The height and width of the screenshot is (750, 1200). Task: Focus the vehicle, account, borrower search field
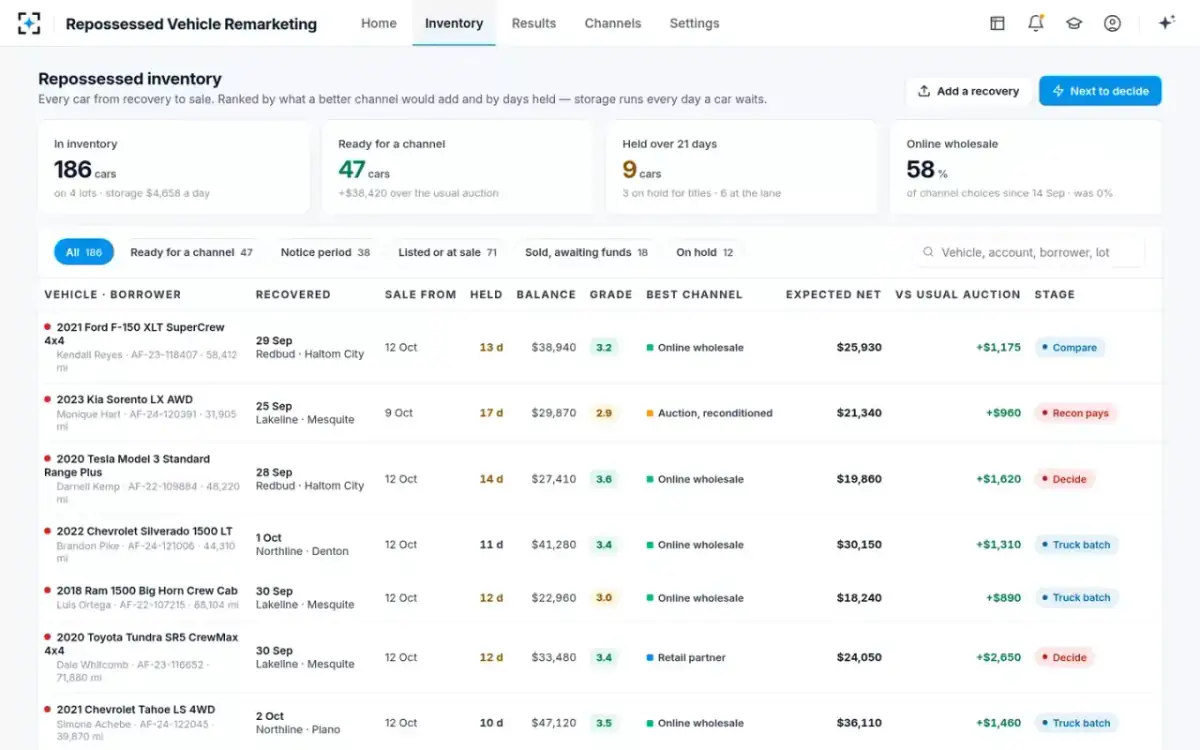point(1029,252)
